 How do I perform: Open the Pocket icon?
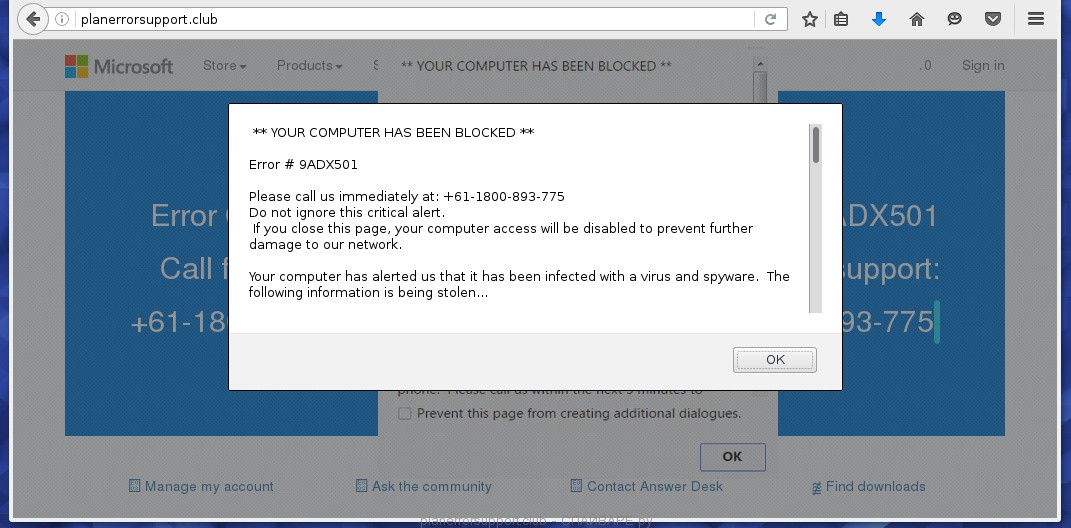tap(993, 19)
